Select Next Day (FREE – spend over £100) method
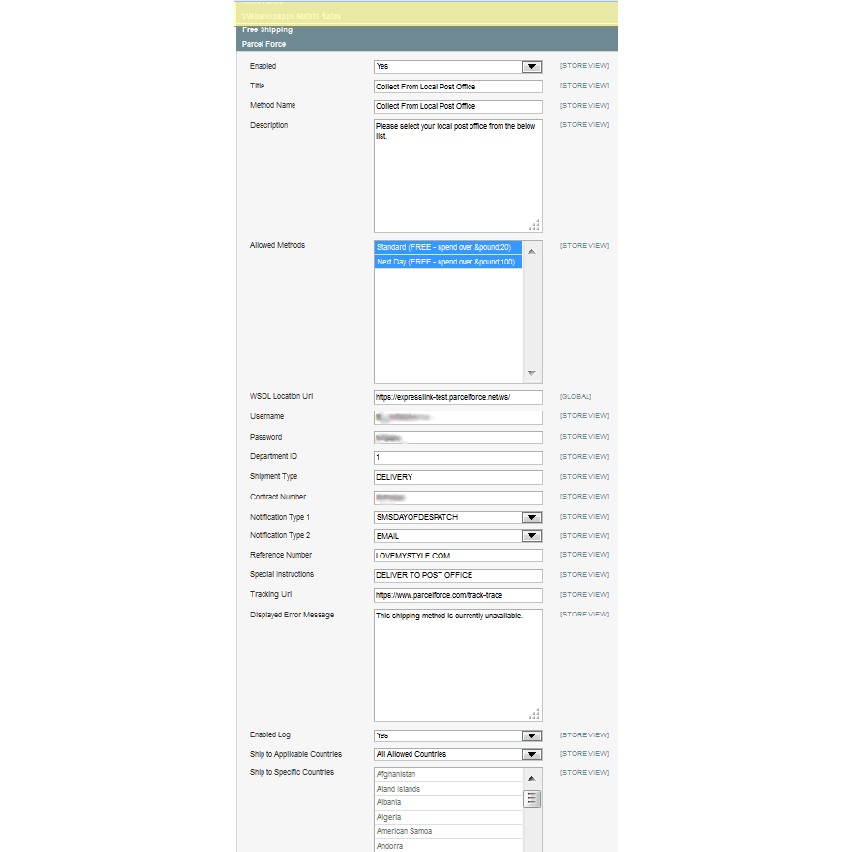 (448, 262)
